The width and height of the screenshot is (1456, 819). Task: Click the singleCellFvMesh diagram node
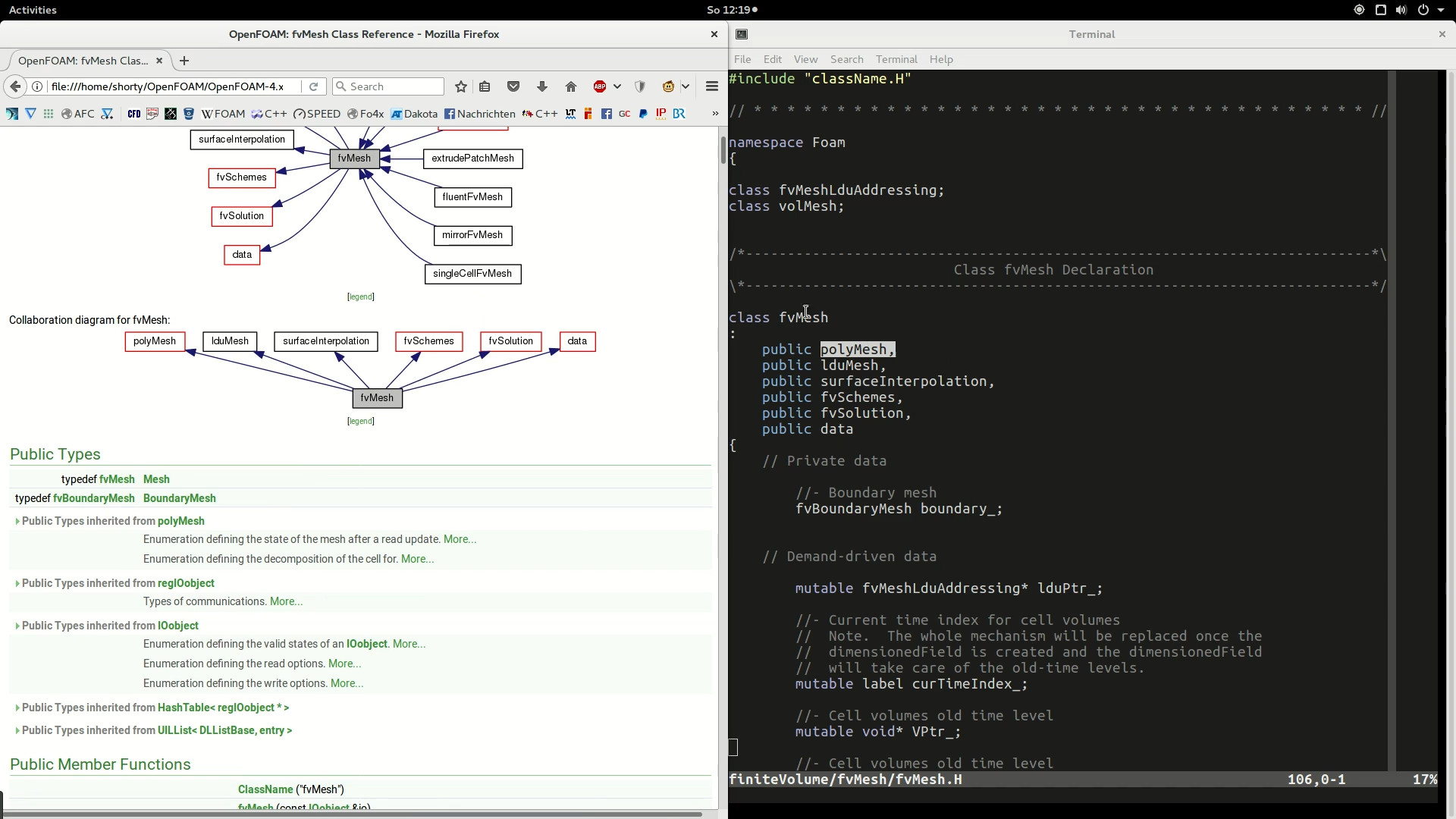[472, 274]
